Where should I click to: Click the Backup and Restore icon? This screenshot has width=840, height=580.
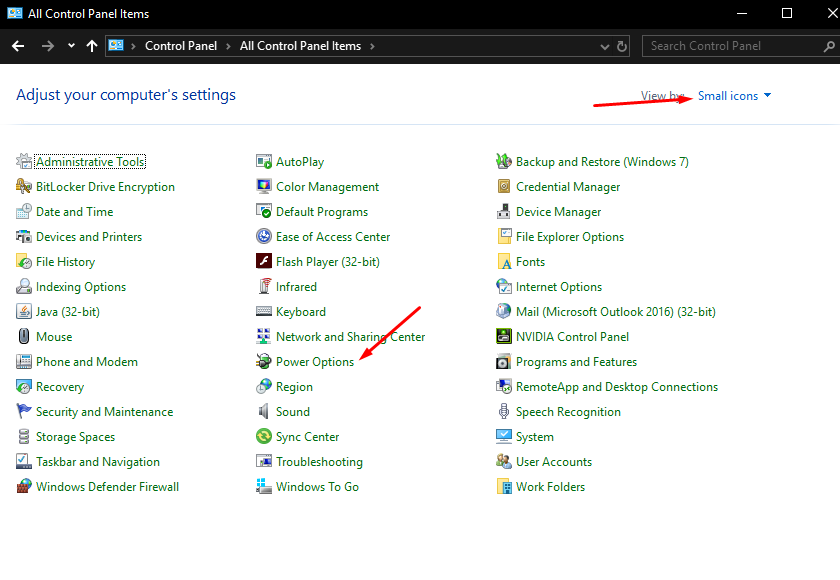pos(505,162)
